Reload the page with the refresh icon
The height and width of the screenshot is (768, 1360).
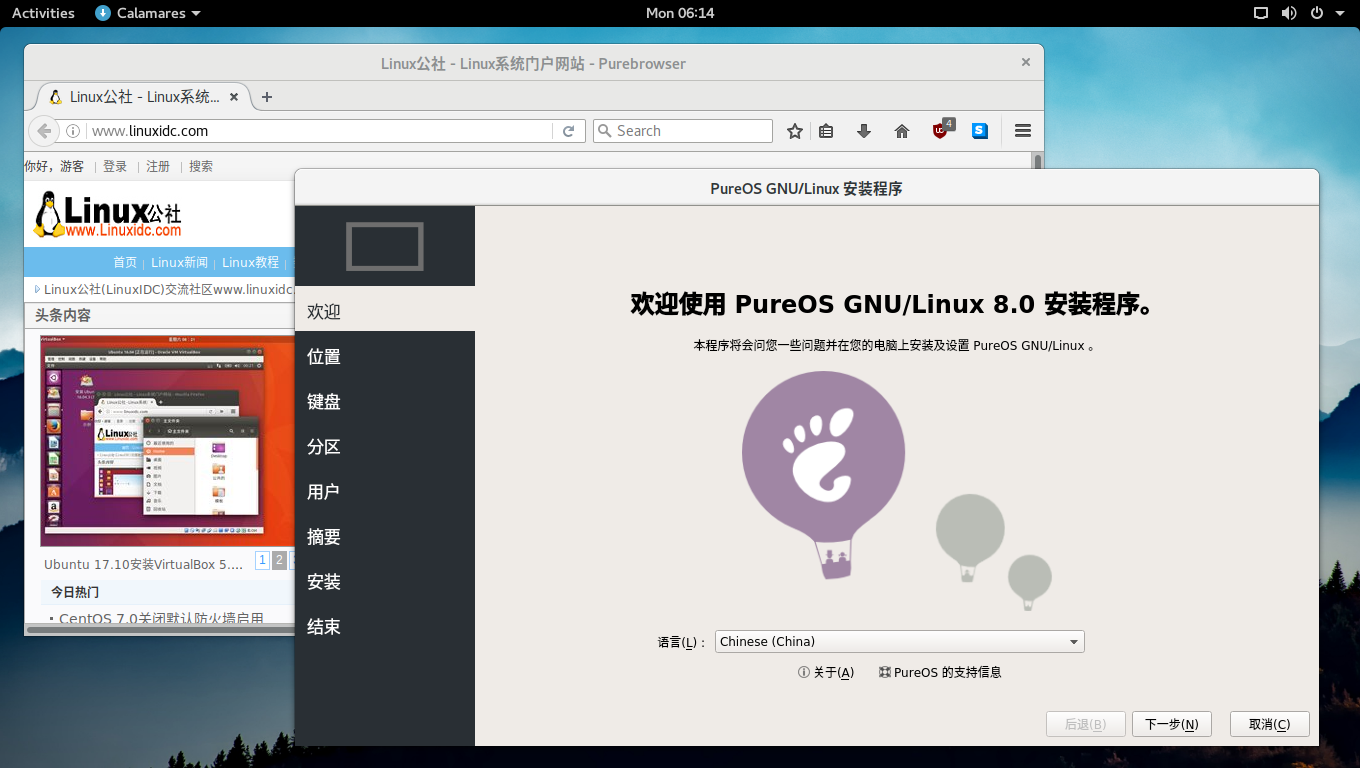568,131
